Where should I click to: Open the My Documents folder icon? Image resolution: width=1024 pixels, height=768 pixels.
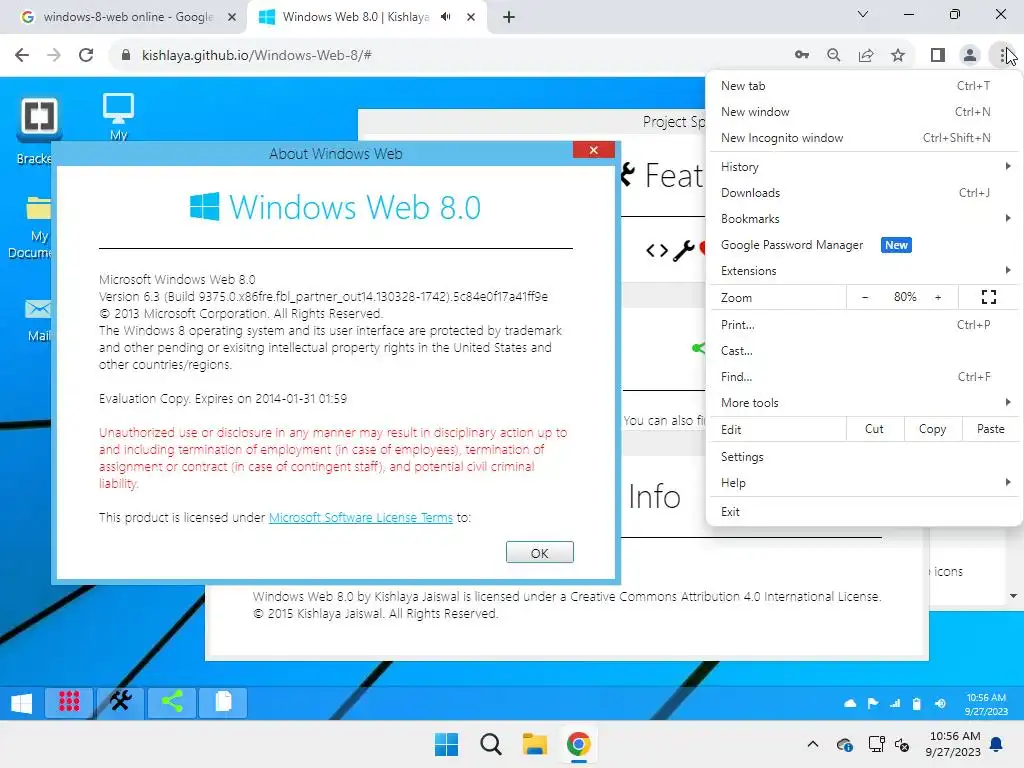coord(39,209)
